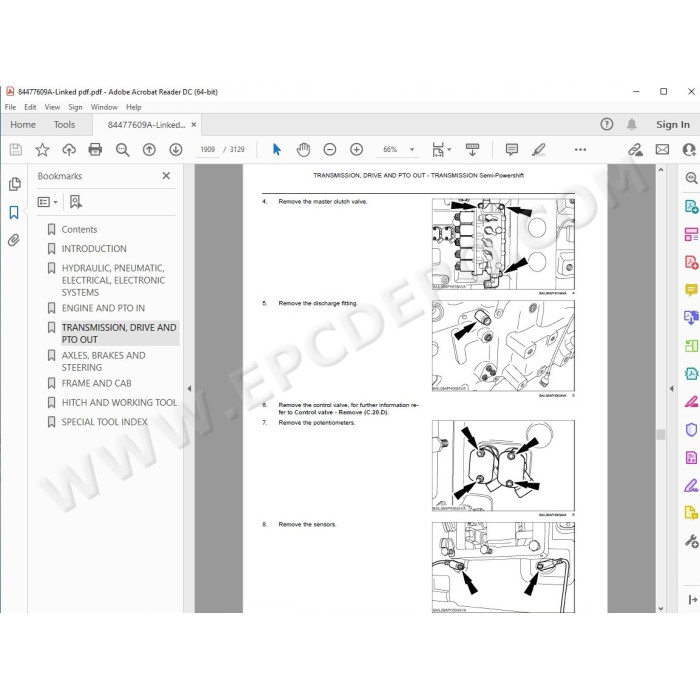The image size is (700, 700).
Task: Zoom out with minus button
Action: click(330, 150)
